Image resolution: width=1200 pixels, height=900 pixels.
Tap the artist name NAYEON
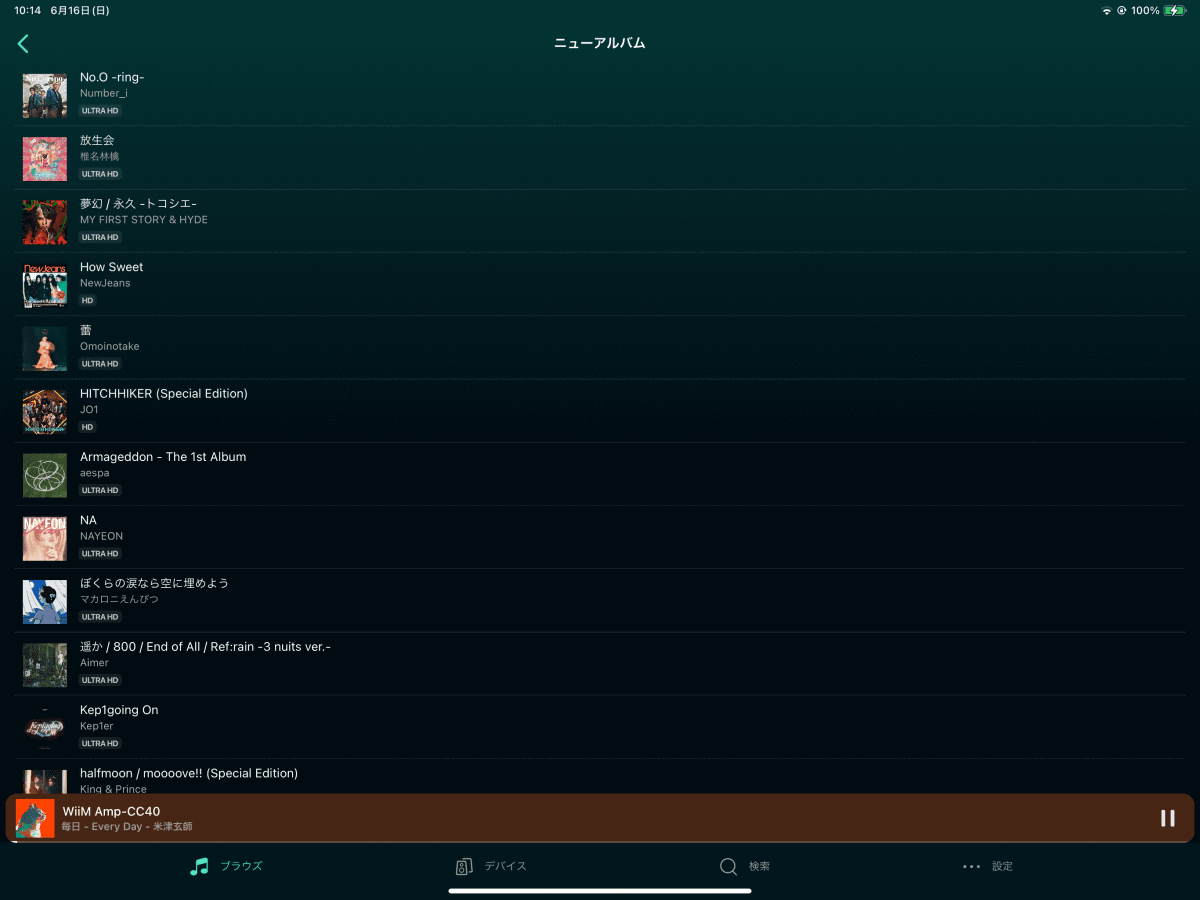click(x=101, y=536)
